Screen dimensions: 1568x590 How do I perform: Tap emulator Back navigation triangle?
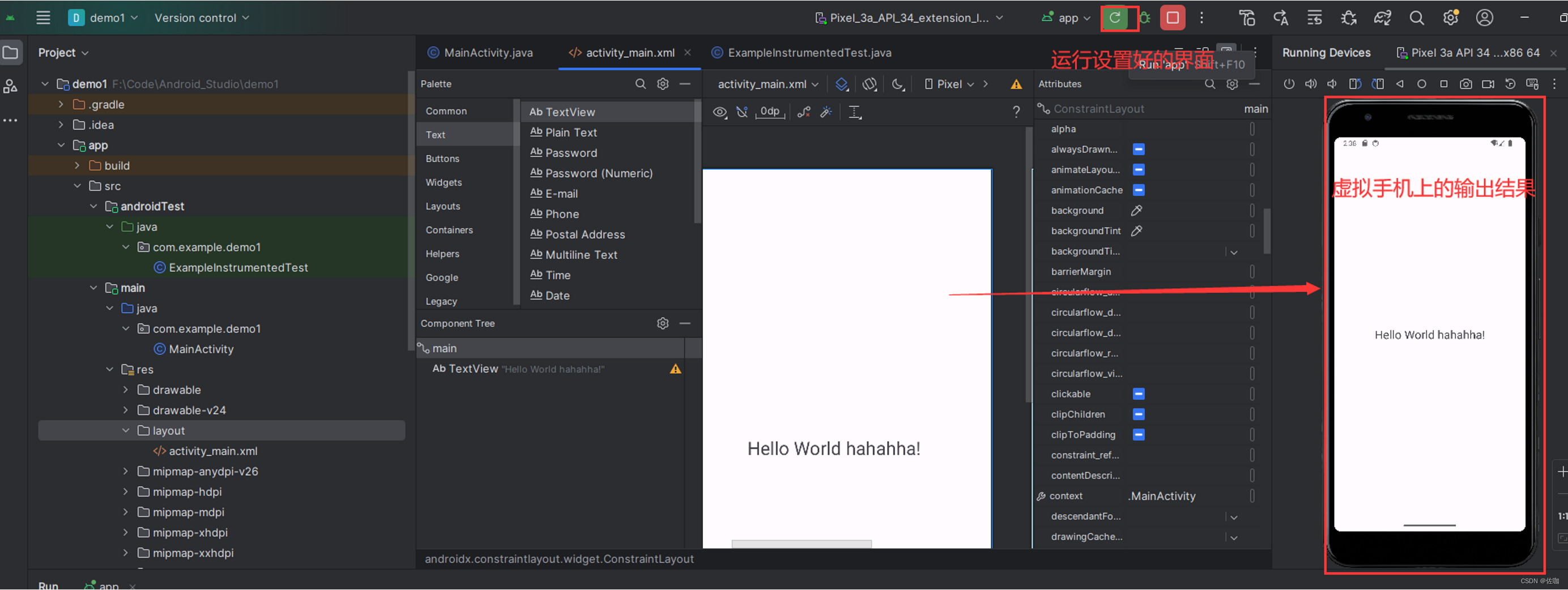click(x=1399, y=84)
